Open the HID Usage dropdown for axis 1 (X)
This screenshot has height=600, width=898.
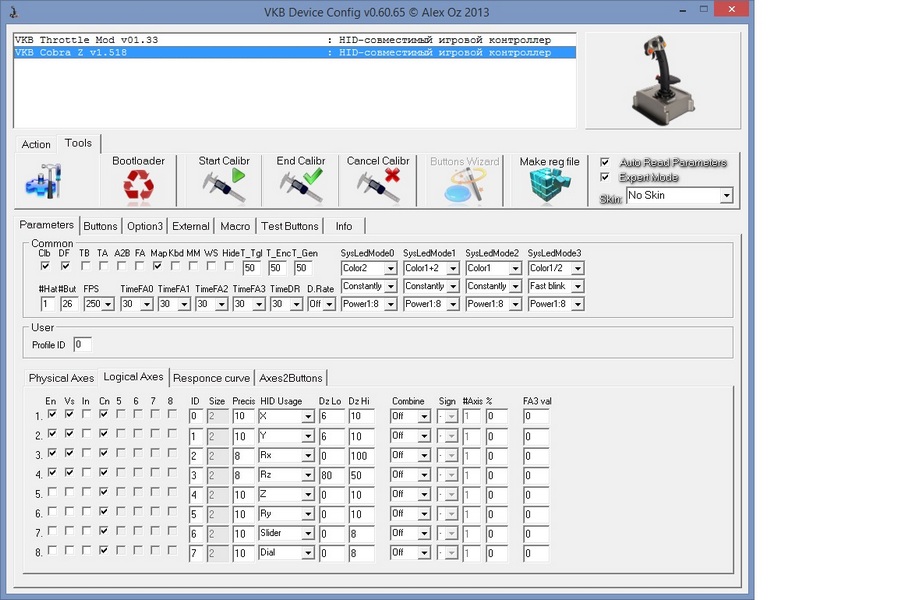coord(286,416)
